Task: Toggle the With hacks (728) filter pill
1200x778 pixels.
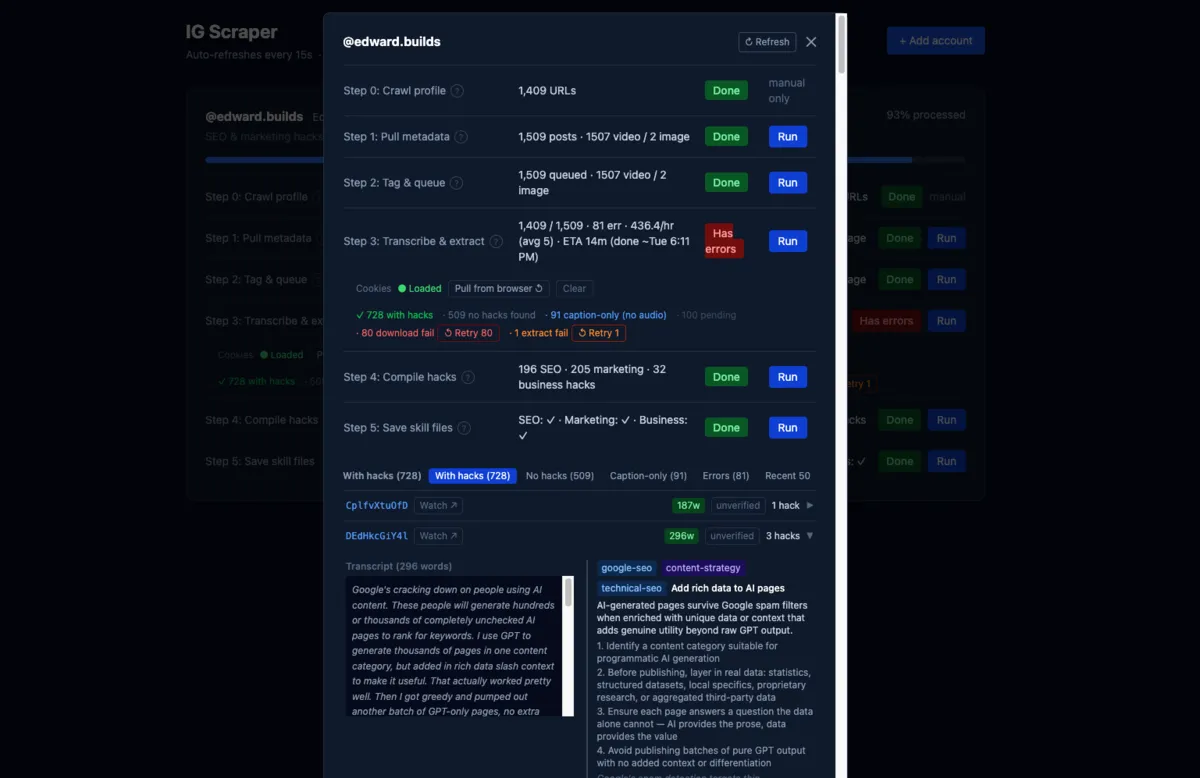Action: tap(472, 475)
